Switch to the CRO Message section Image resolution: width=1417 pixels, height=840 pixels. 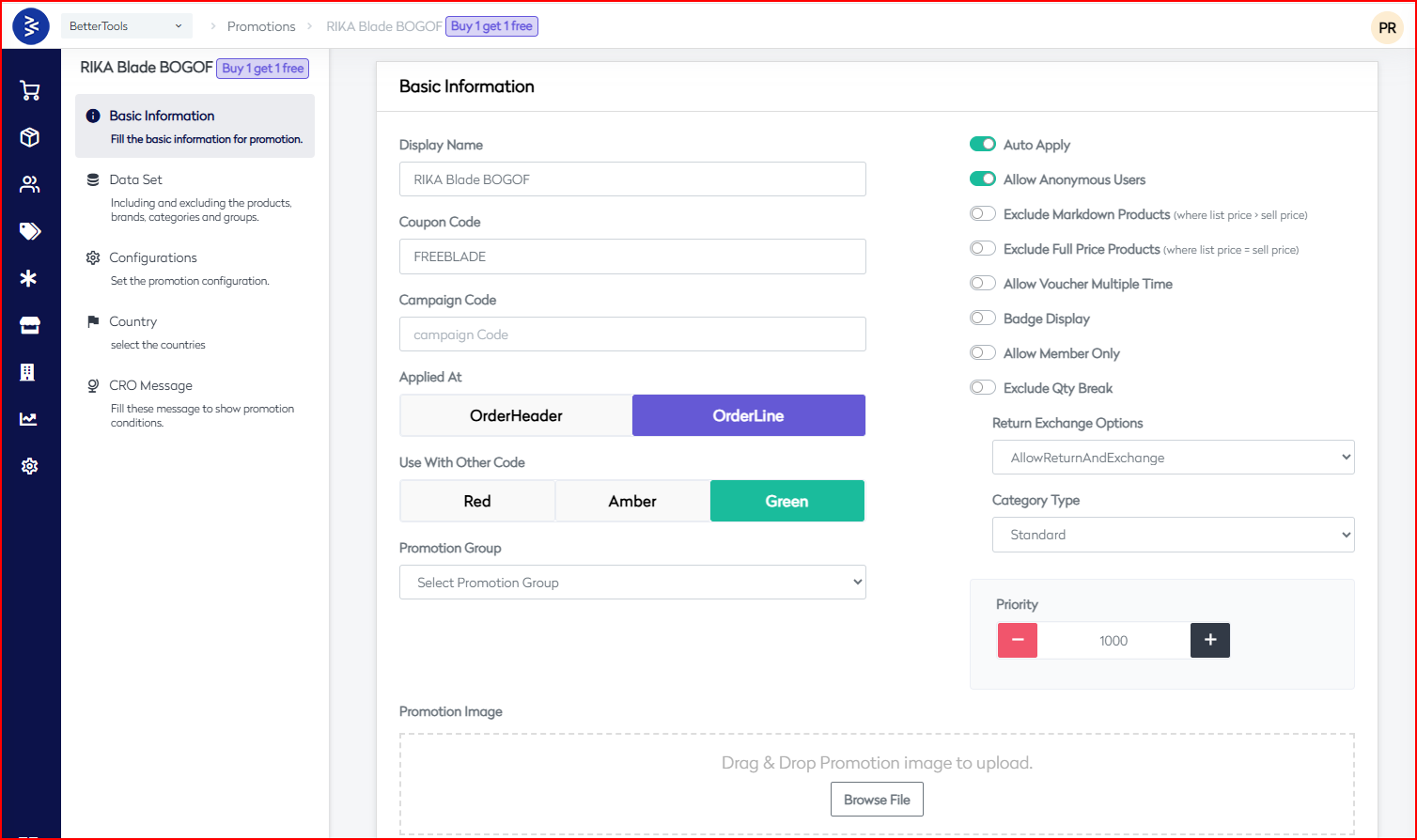150,385
